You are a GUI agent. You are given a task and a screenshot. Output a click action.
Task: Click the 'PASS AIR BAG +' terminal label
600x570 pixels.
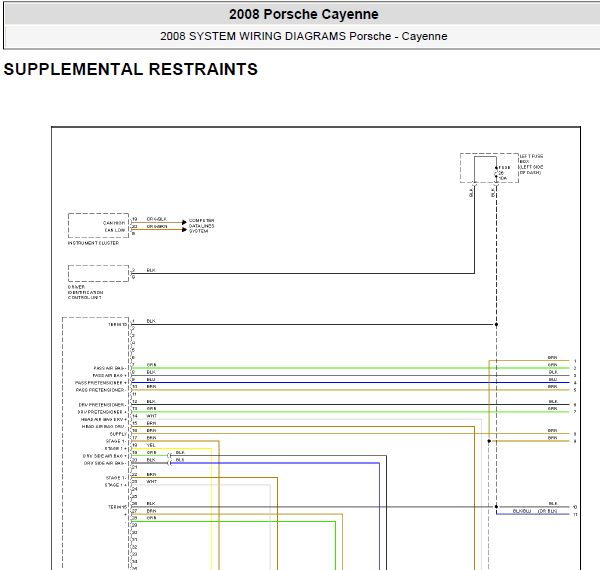(x=110, y=375)
